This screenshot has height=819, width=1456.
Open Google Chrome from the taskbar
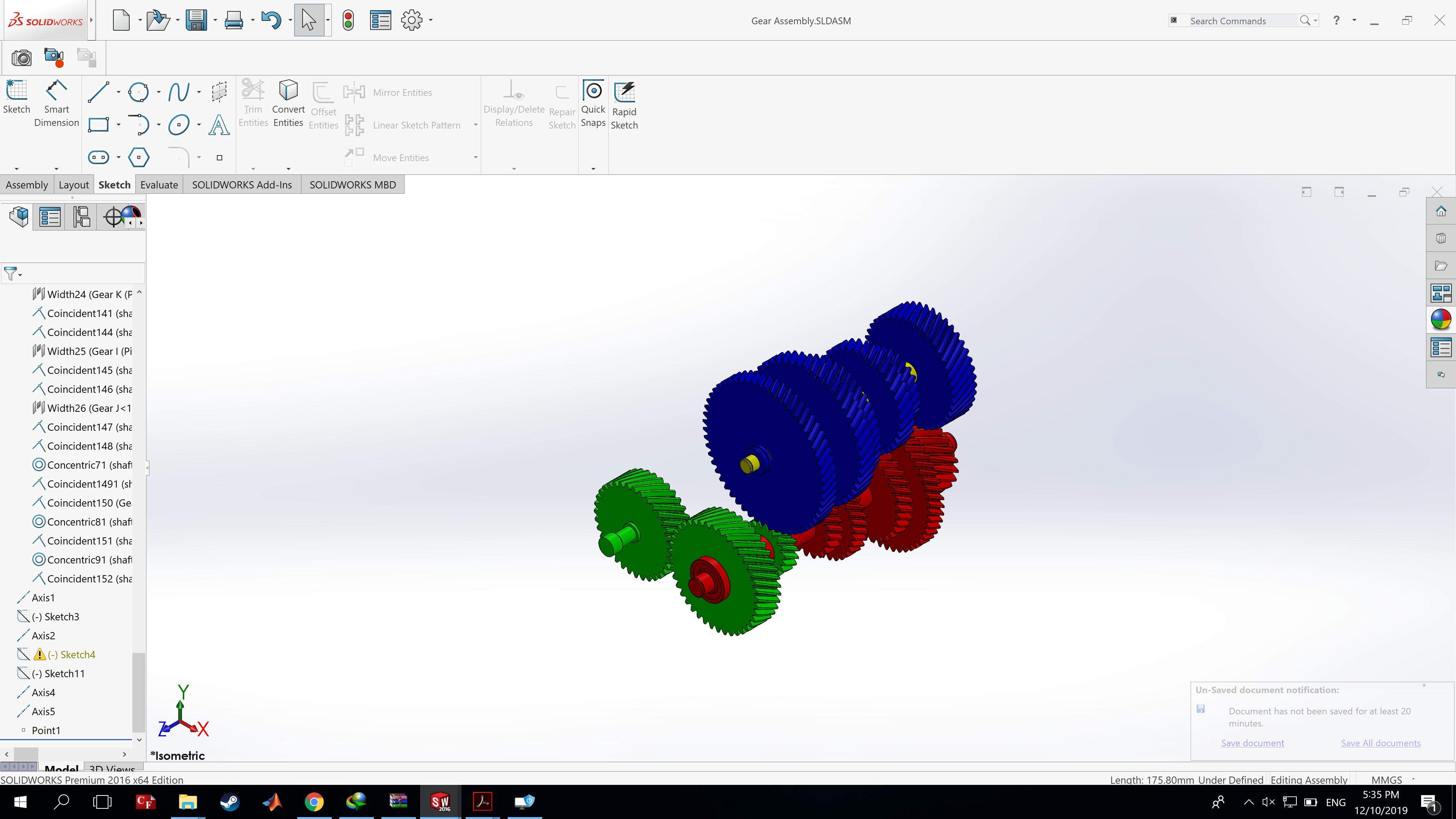tap(314, 802)
